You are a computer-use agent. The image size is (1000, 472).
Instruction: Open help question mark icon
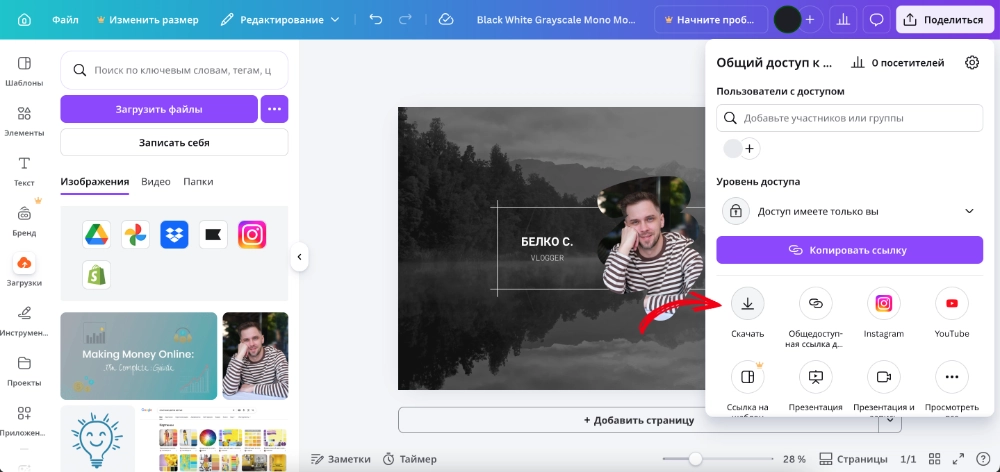pos(983,459)
